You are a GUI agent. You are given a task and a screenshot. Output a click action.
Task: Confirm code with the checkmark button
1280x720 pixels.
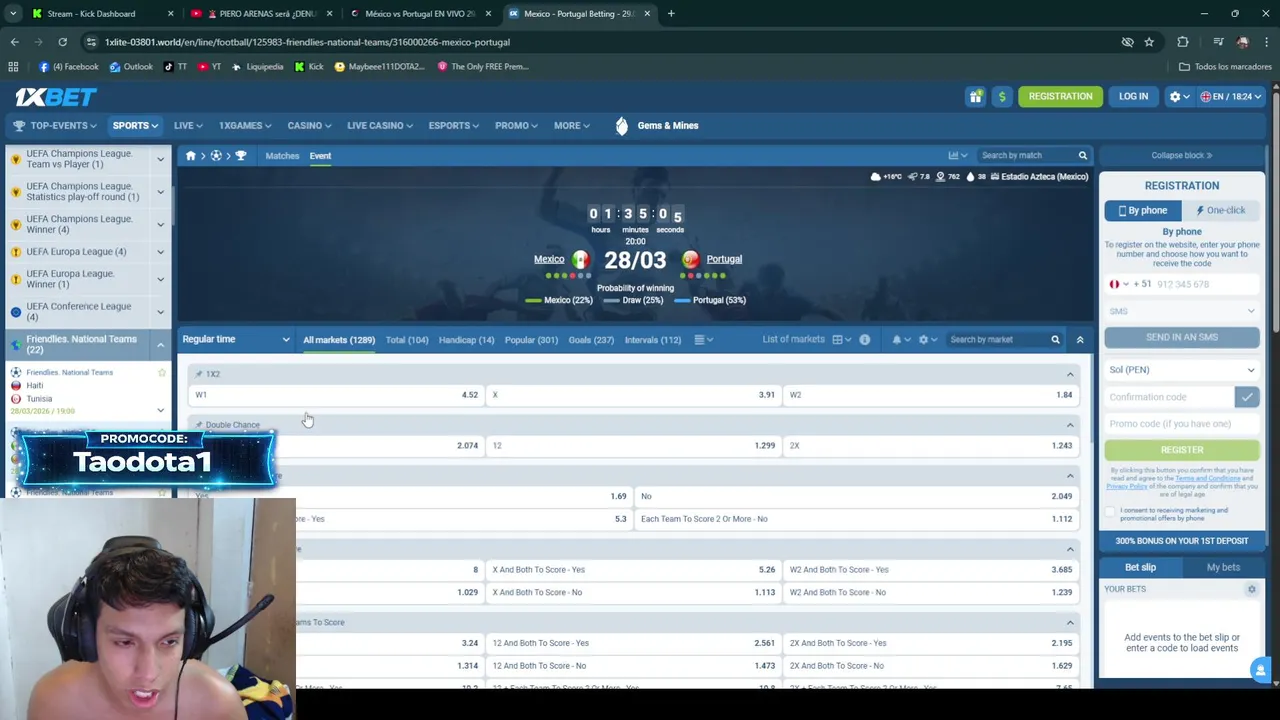point(1247,397)
